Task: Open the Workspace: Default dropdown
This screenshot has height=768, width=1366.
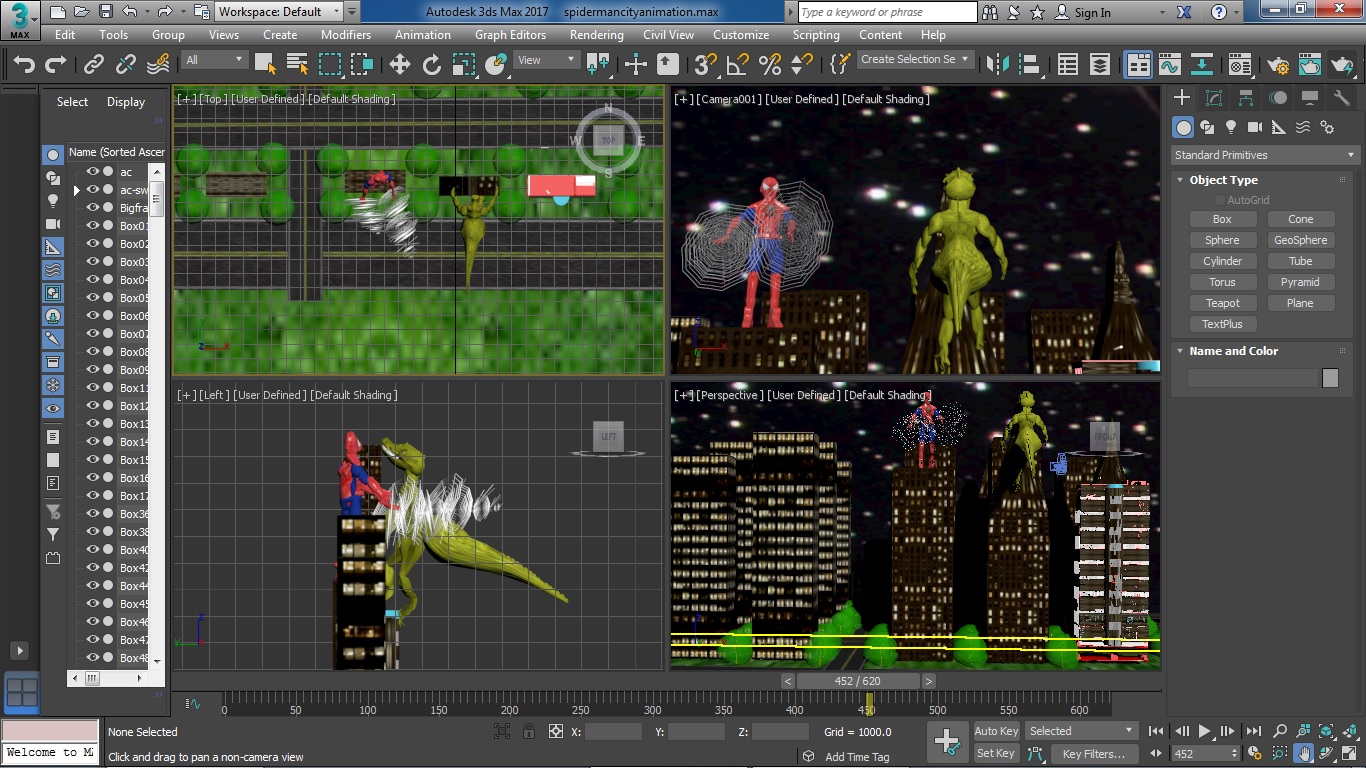Action: 279,12
